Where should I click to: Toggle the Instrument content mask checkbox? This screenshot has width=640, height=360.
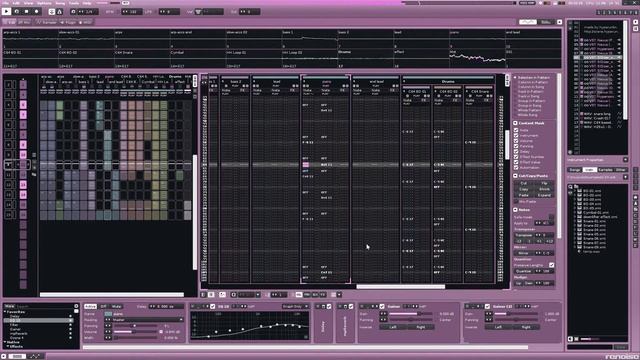pos(516,136)
